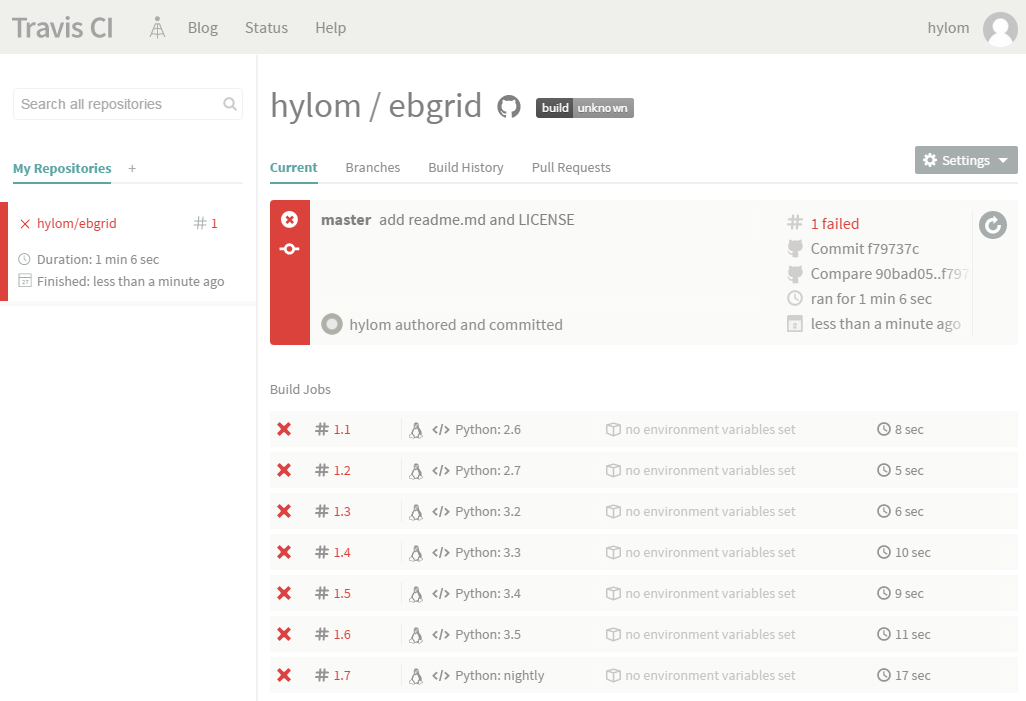Switch to the Build History tab

pos(466,168)
